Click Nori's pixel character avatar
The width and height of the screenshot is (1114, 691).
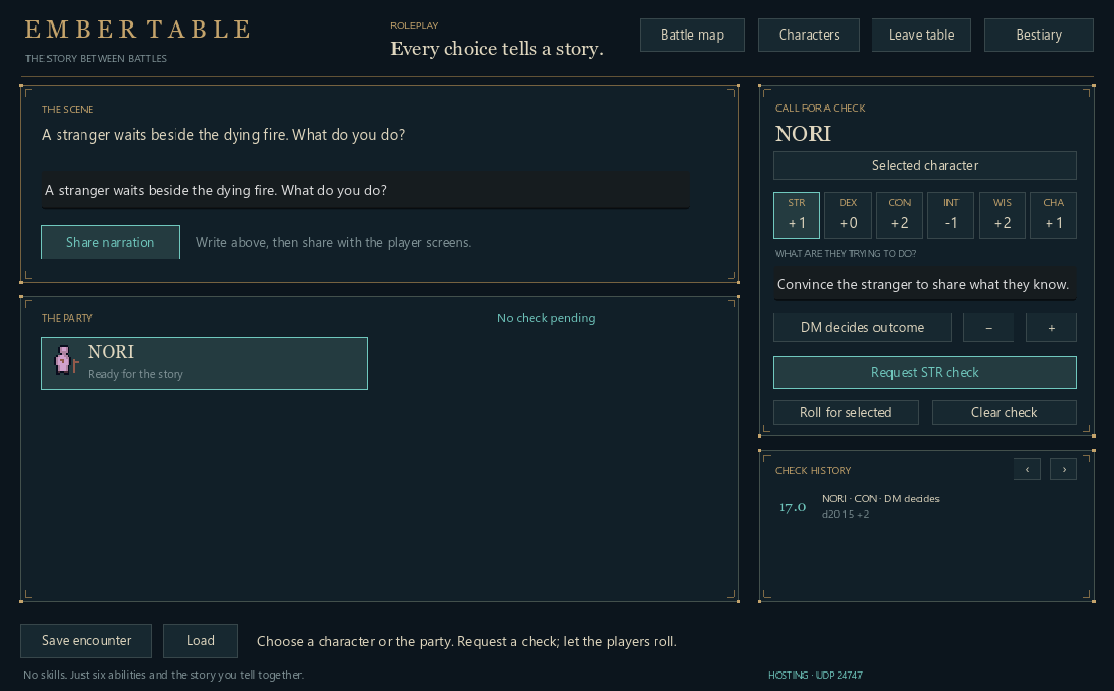pos(65,361)
